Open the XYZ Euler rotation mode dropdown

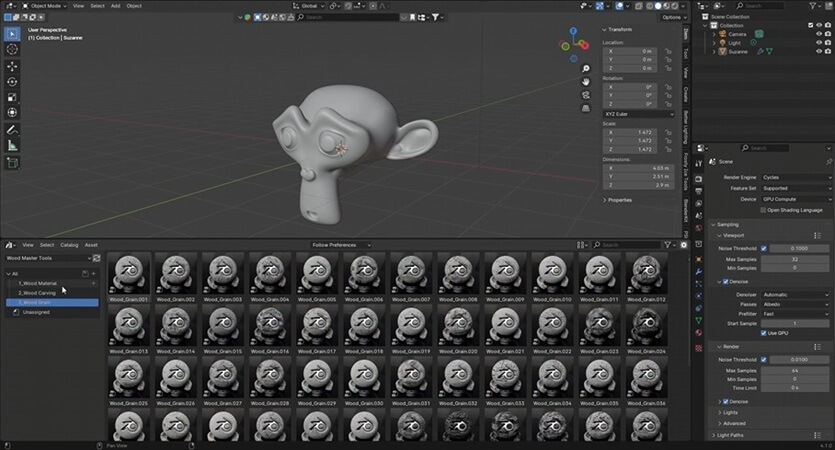click(x=639, y=114)
